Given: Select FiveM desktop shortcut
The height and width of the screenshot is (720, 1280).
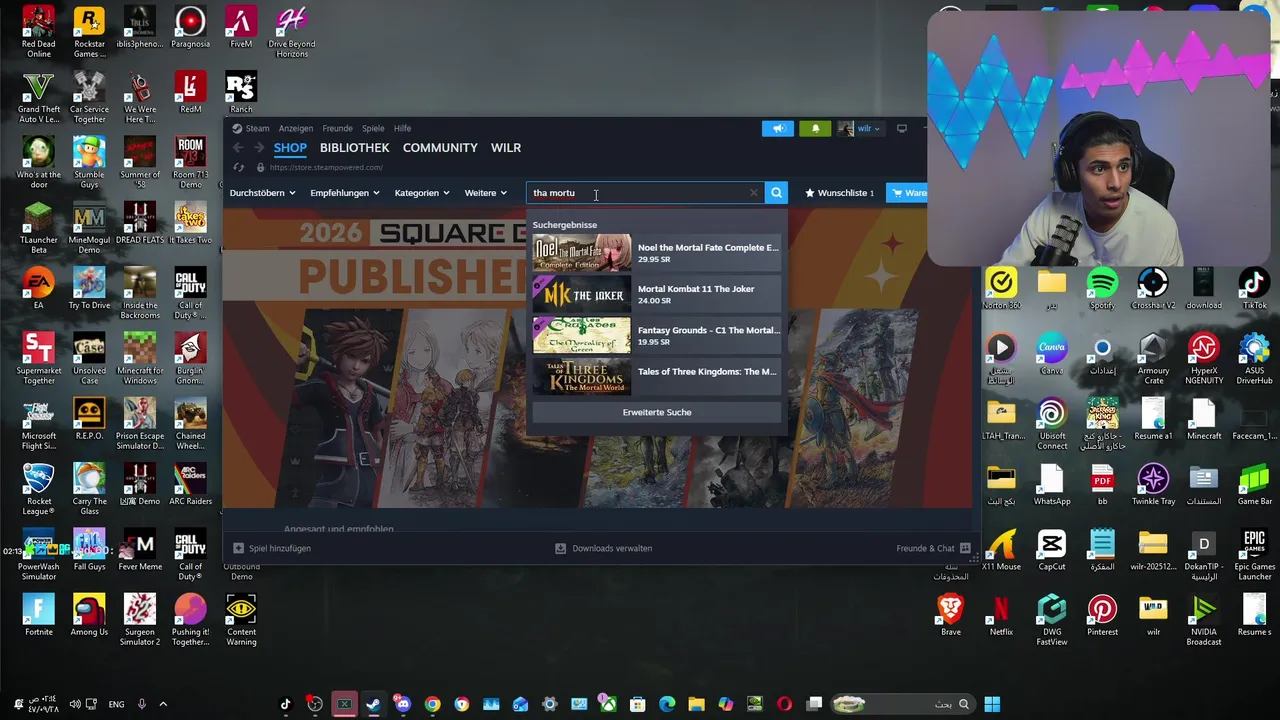Looking at the screenshot, I should point(241,27).
